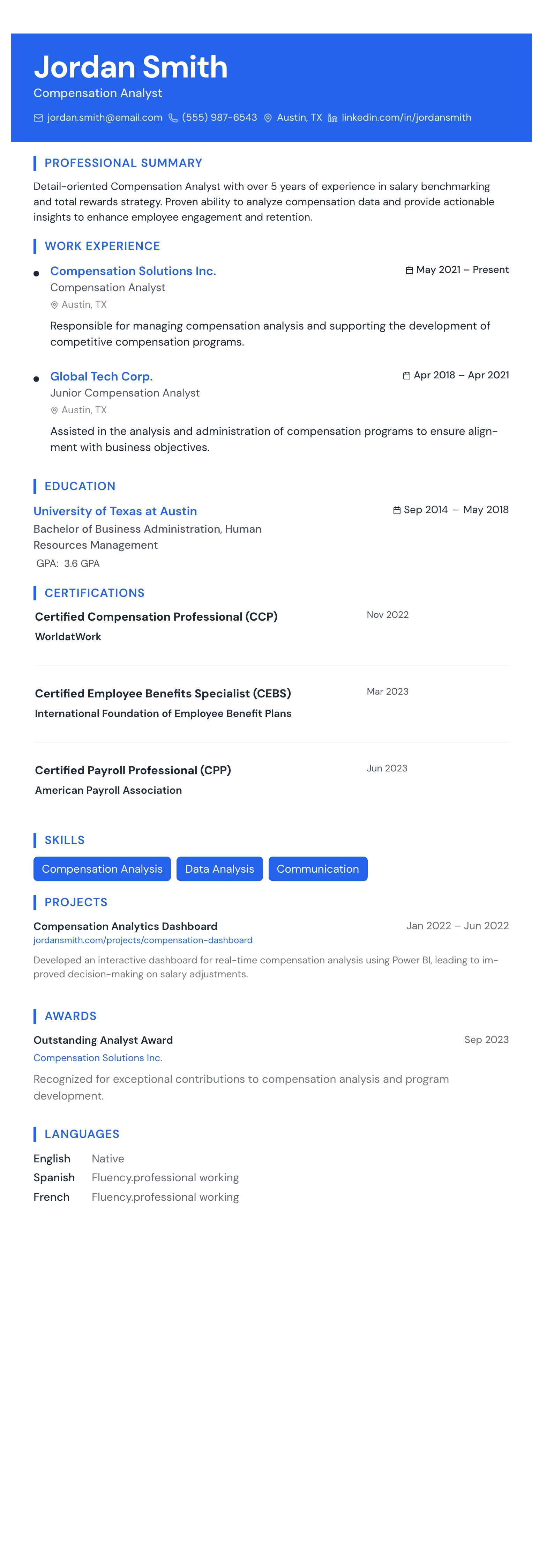
Task: Open the linkedin.com/in/jordansmith link
Action: 406,118
